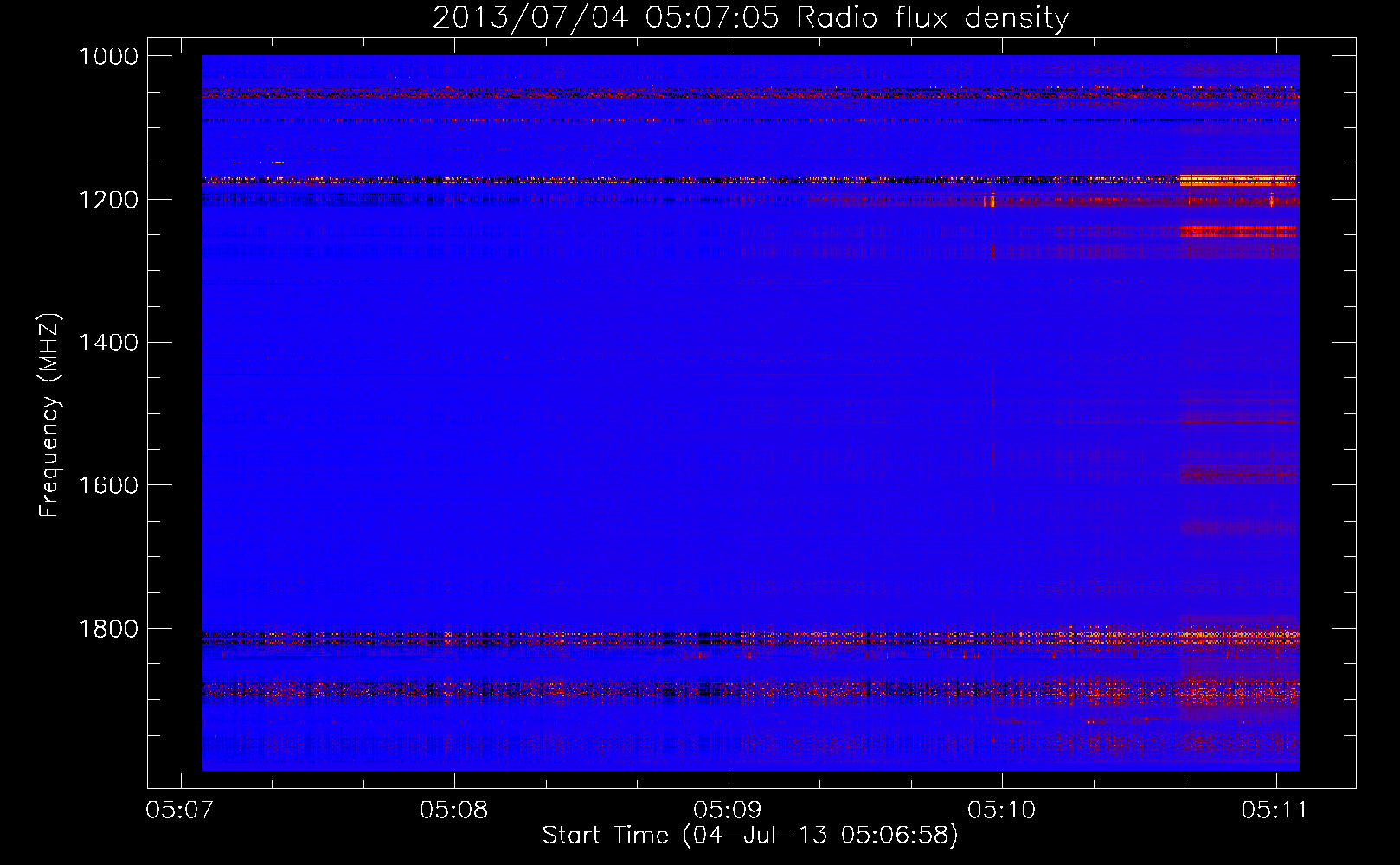This screenshot has width=1400, height=865.
Task: Click the 05:11 time tick label
Action: coord(1275,811)
